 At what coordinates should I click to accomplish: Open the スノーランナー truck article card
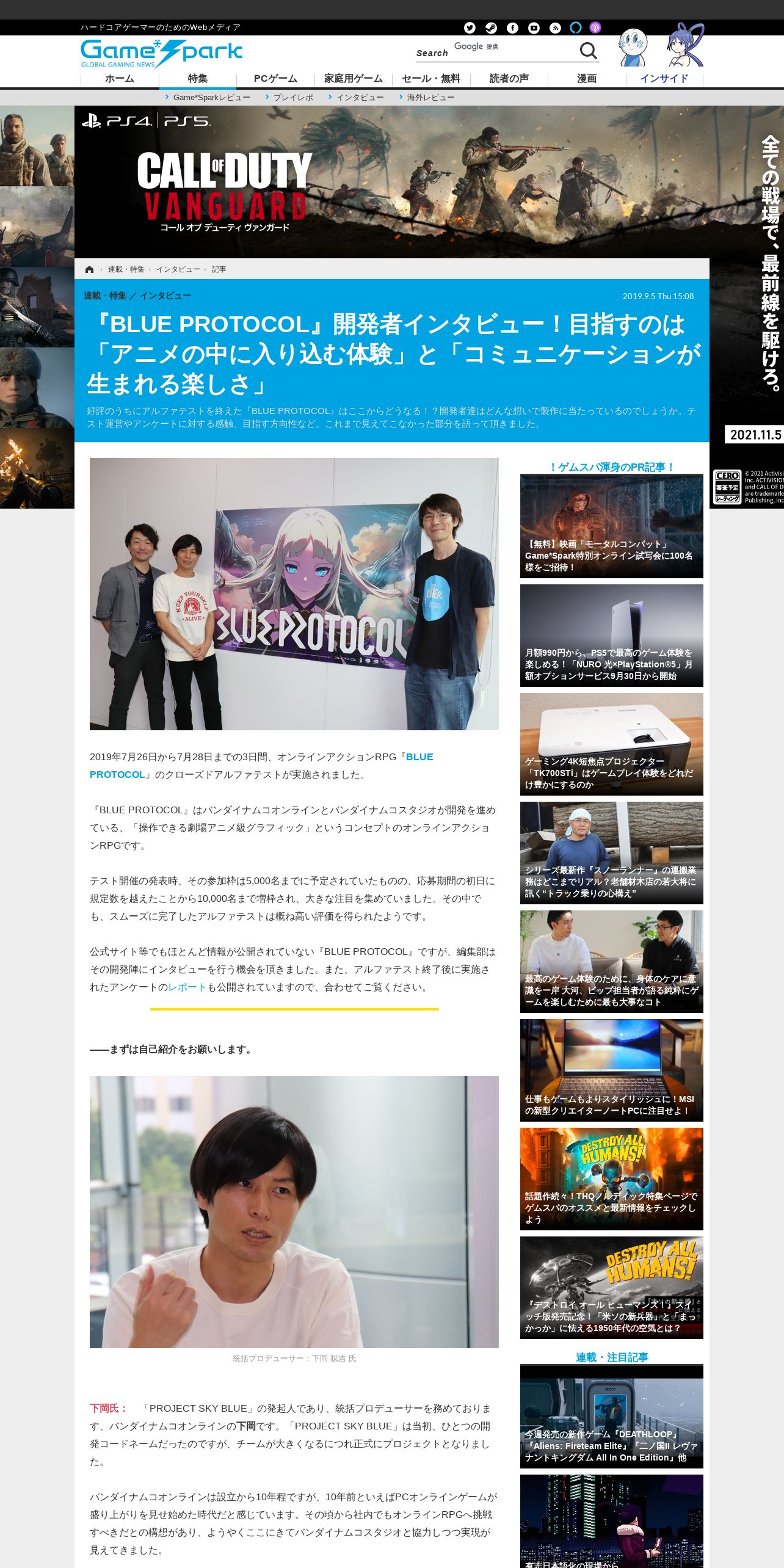[x=611, y=853]
